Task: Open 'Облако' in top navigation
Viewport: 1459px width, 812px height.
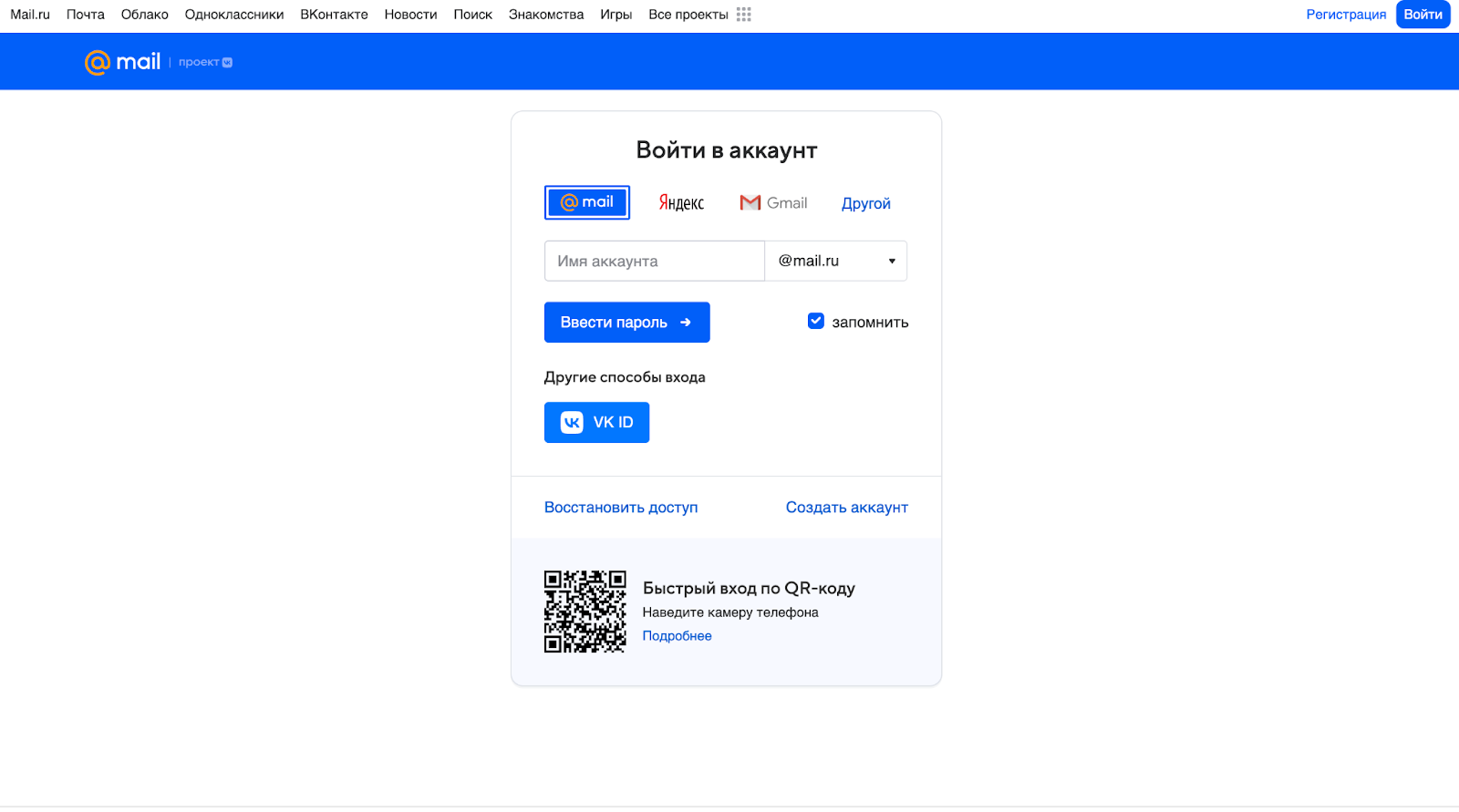Action: 145,15
